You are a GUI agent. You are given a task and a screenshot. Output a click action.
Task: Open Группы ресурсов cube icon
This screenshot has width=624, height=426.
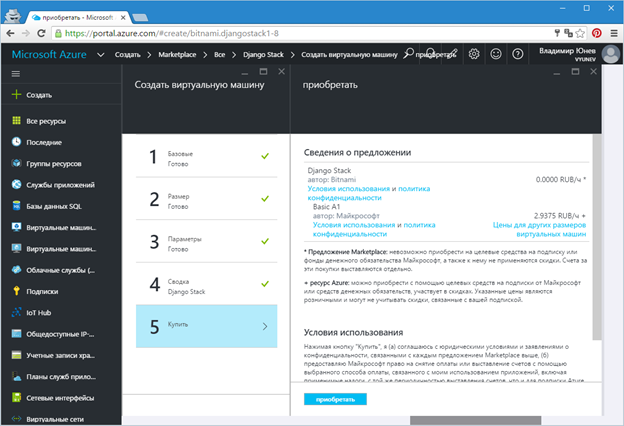coord(16,163)
